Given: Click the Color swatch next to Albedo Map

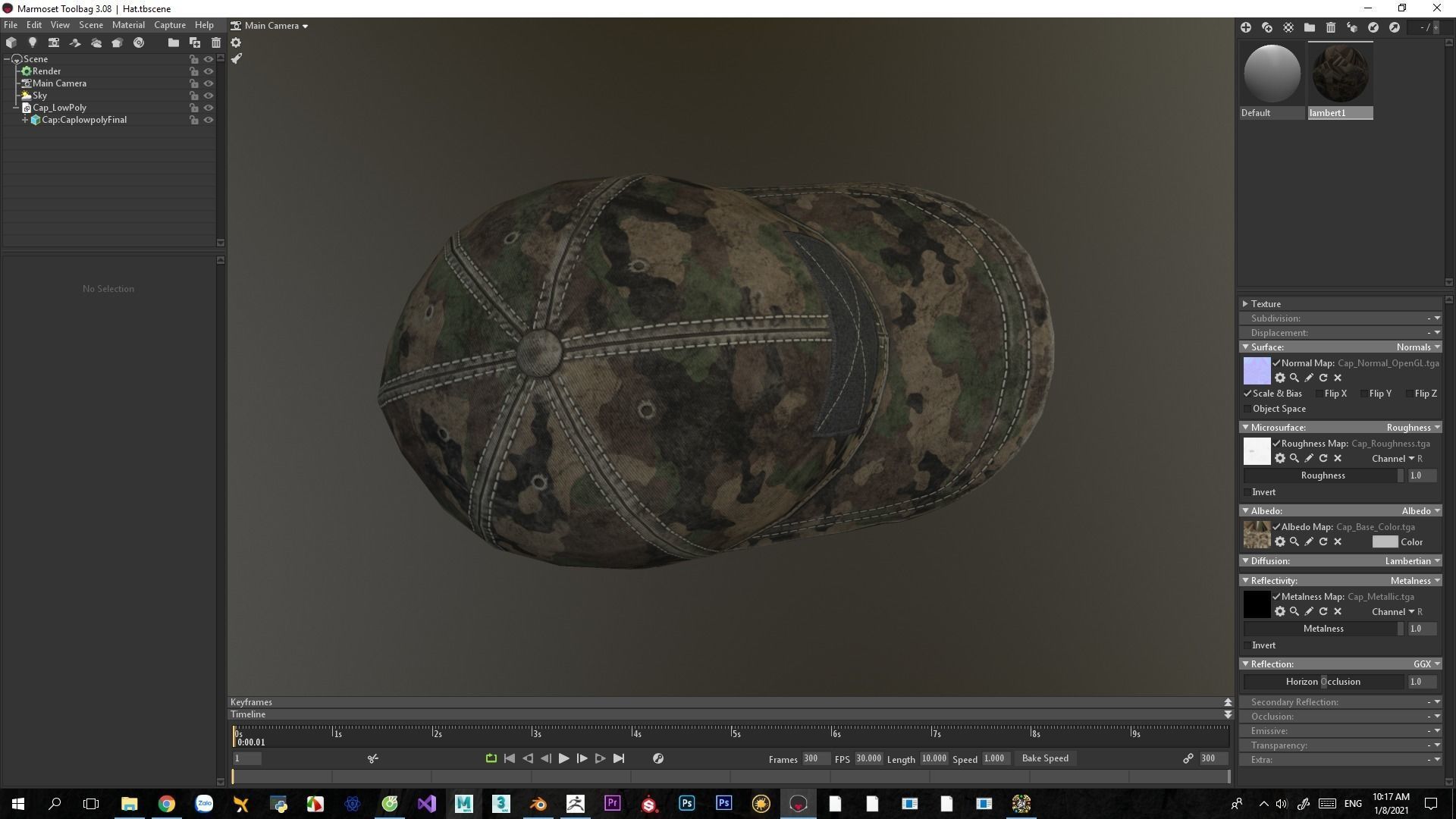Looking at the screenshot, I should tap(1387, 542).
